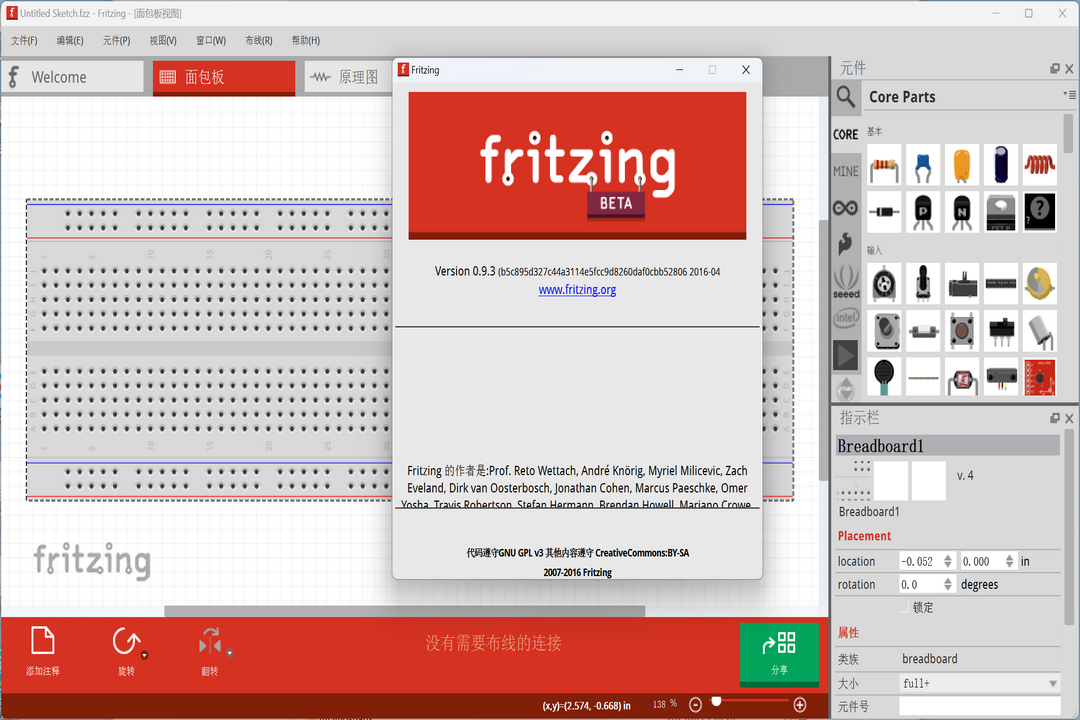Select the resistor part in core parts
The height and width of the screenshot is (720, 1080).
[884, 165]
